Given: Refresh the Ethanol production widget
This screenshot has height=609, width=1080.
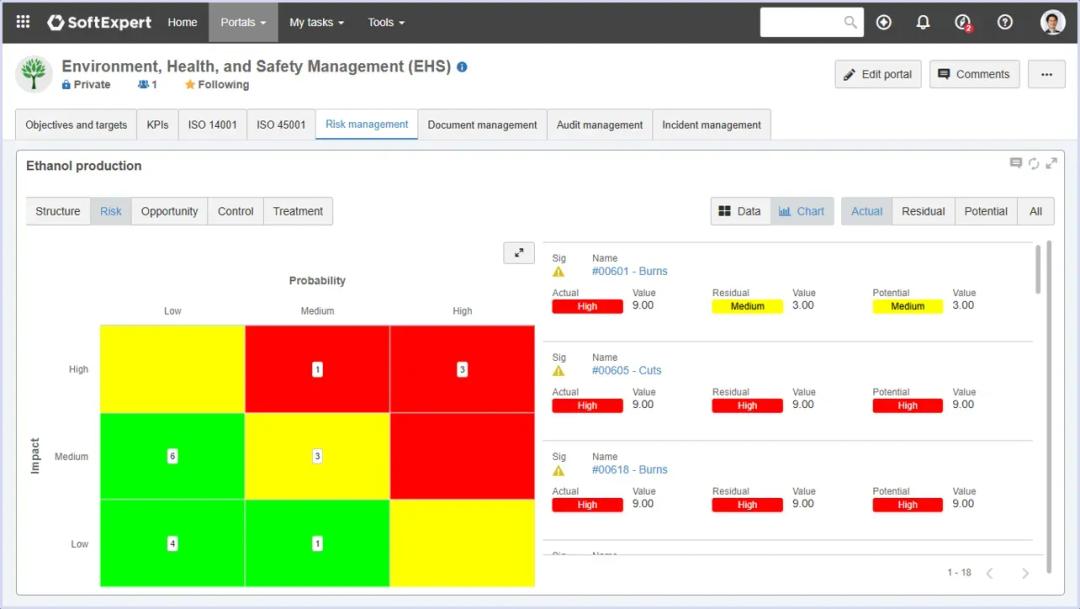Looking at the screenshot, I should [x=1034, y=164].
